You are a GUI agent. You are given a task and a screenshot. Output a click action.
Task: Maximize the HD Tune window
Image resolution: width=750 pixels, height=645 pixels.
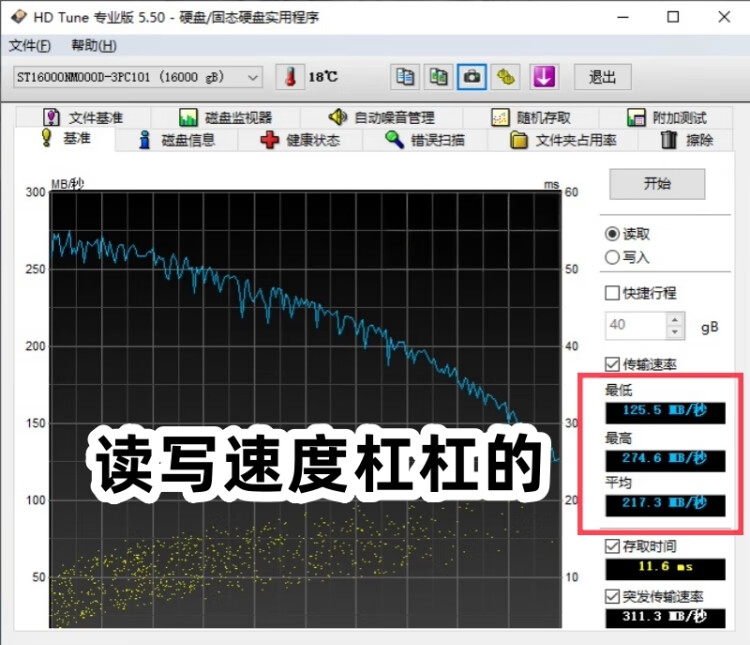673,17
